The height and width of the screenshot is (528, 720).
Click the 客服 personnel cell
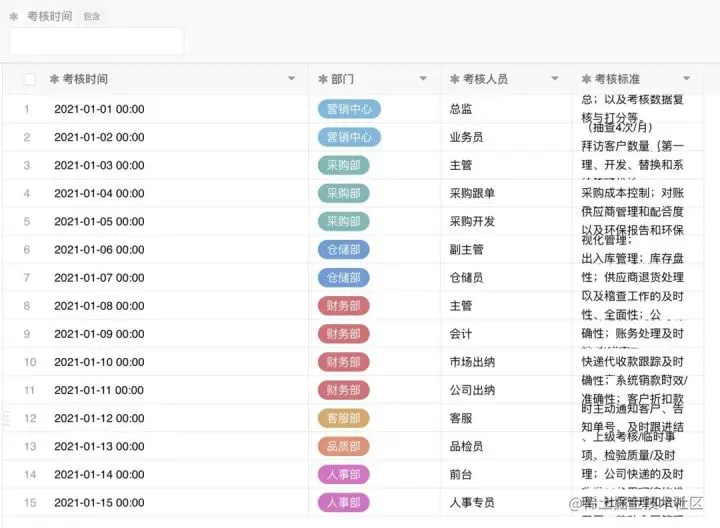tap(461, 418)
